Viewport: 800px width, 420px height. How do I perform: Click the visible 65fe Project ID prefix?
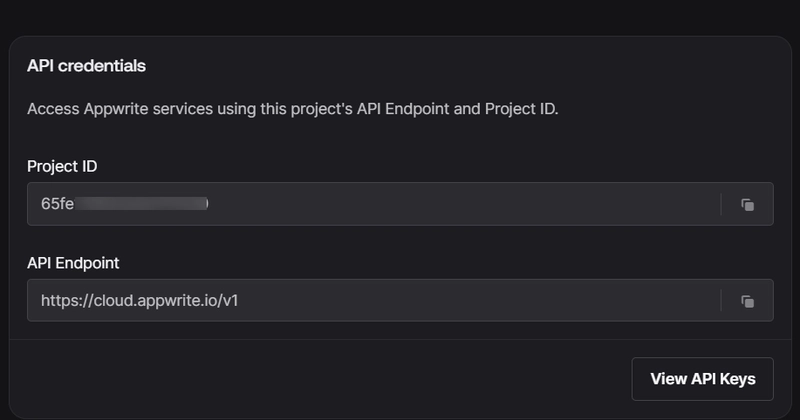pyautogui.click(x=57, y=204)
